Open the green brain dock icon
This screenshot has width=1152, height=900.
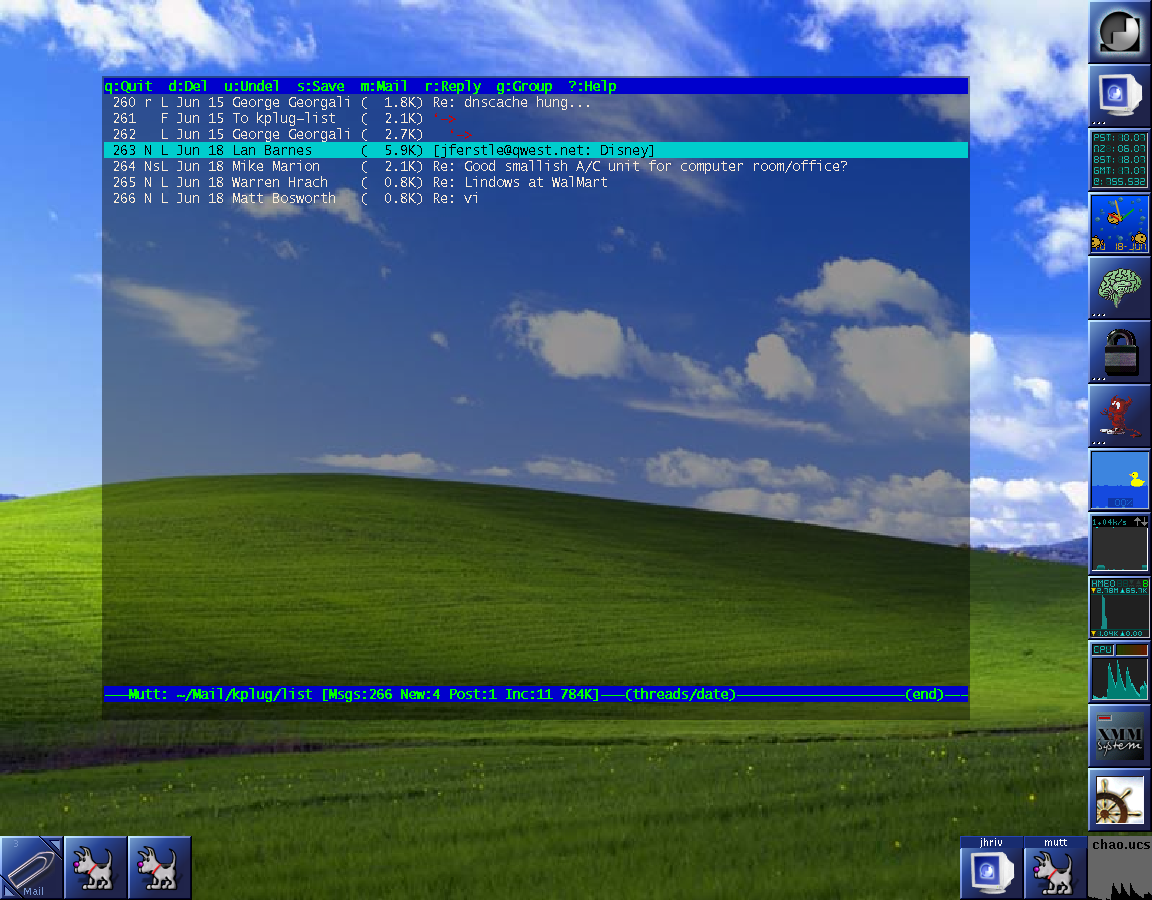point(1120,288)
